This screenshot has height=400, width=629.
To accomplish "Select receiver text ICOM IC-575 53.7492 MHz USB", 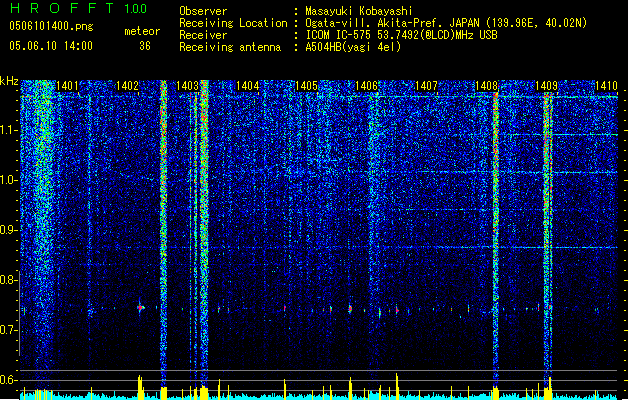I will (402, 35).
